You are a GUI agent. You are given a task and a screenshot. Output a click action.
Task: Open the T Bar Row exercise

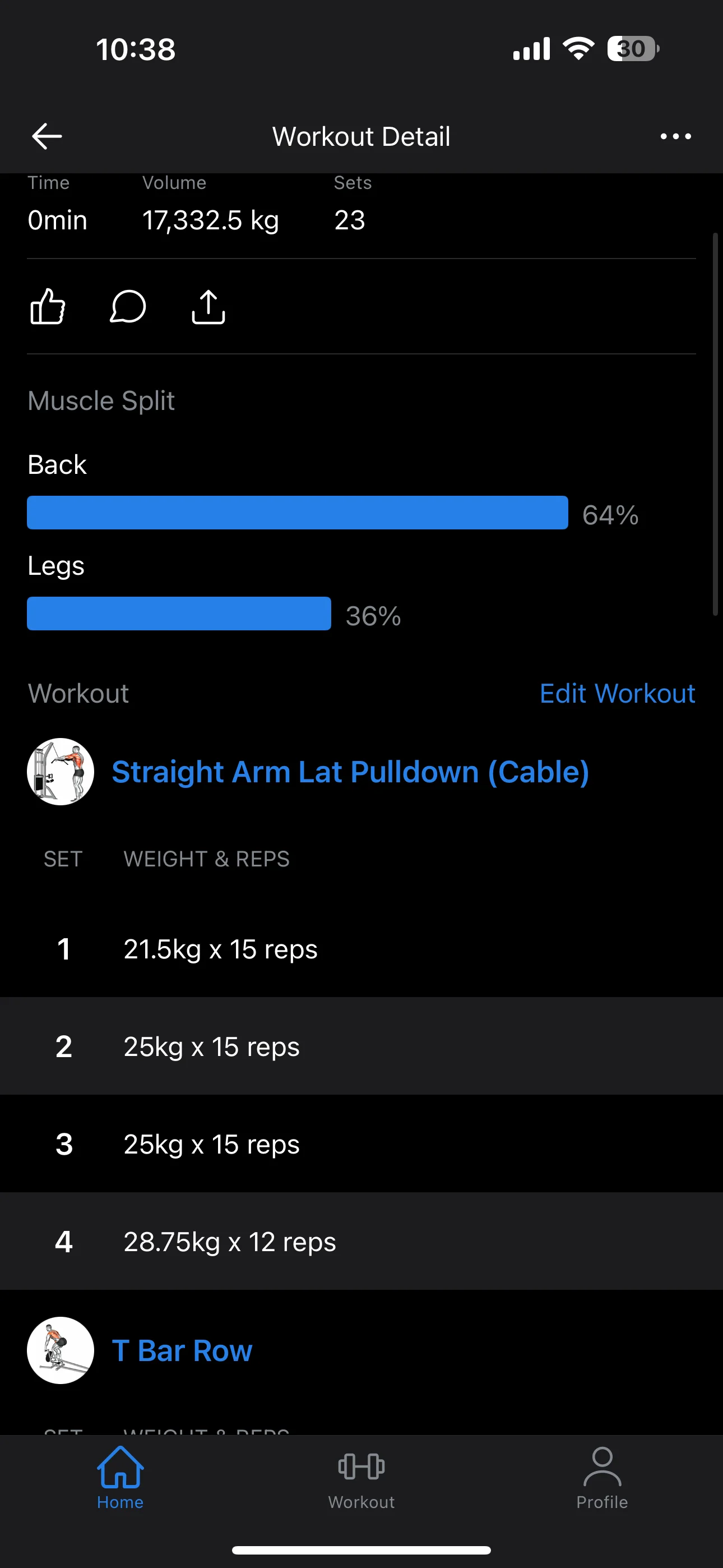point(182,1350)
